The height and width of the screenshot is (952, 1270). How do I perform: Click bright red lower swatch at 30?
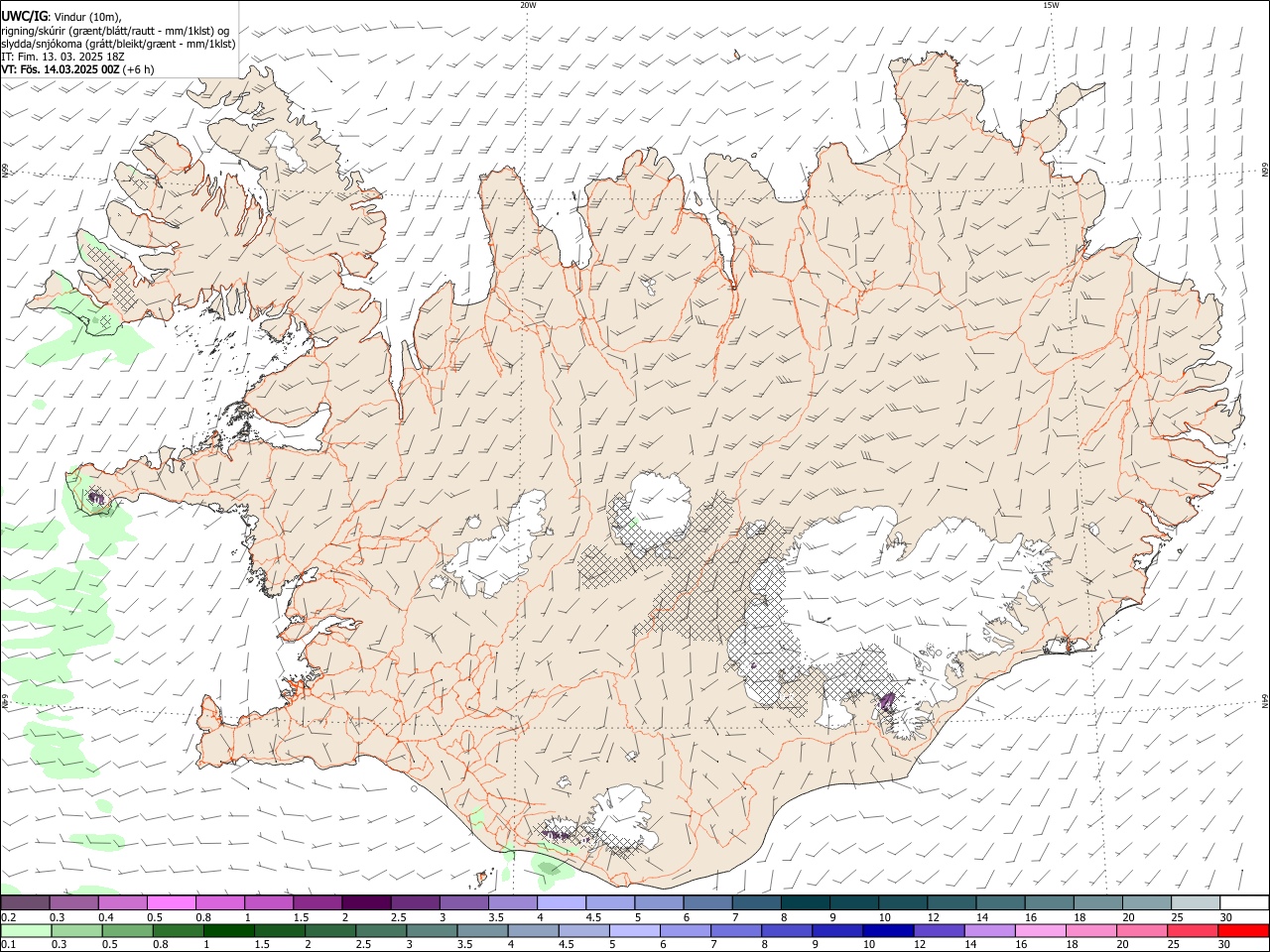coord(1242,930)
